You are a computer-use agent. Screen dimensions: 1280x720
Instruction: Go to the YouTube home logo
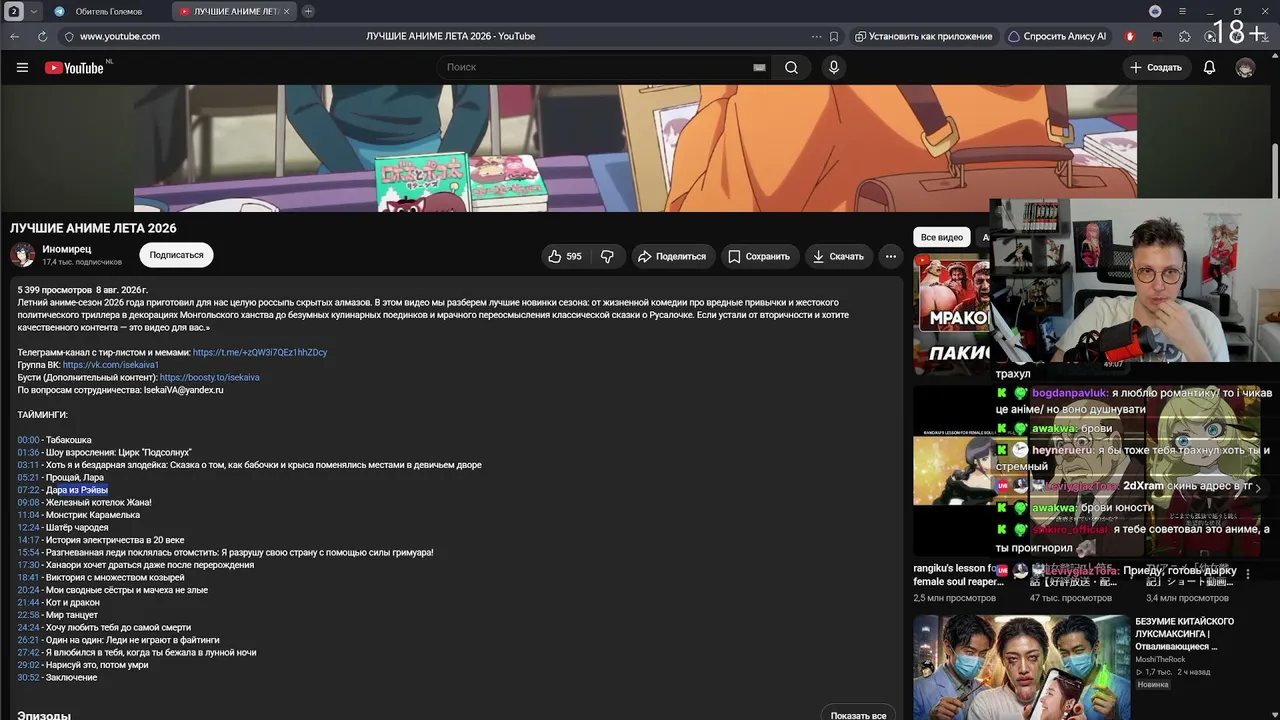coord(74,68)
